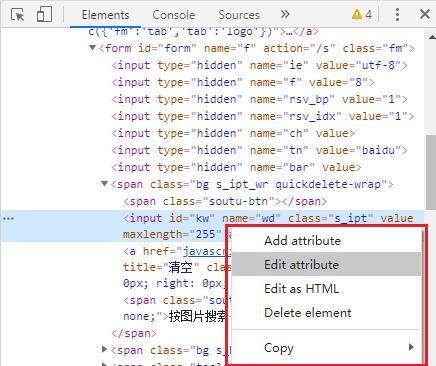The height and width of the screenshot is (366, 436).
Task: Select the input name="rsv_bp" line
Action: (259, 99)
